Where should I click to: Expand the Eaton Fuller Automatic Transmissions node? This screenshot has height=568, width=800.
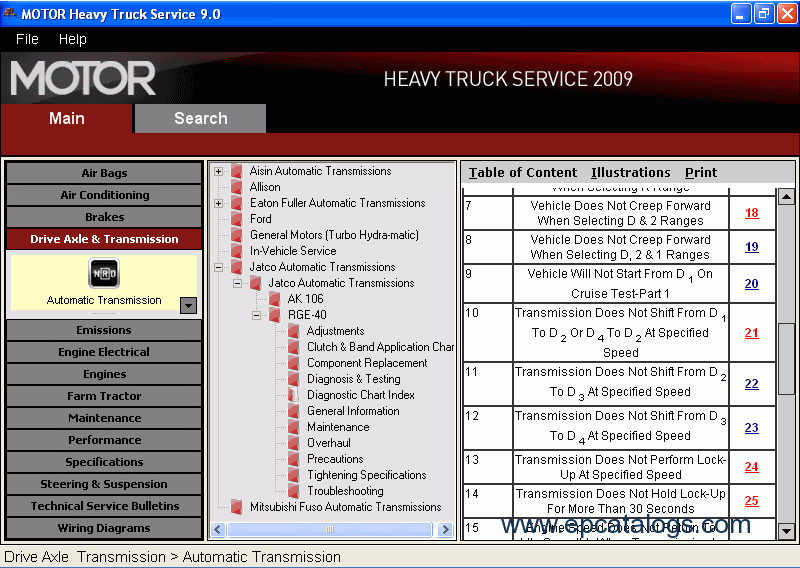point(218,204)
